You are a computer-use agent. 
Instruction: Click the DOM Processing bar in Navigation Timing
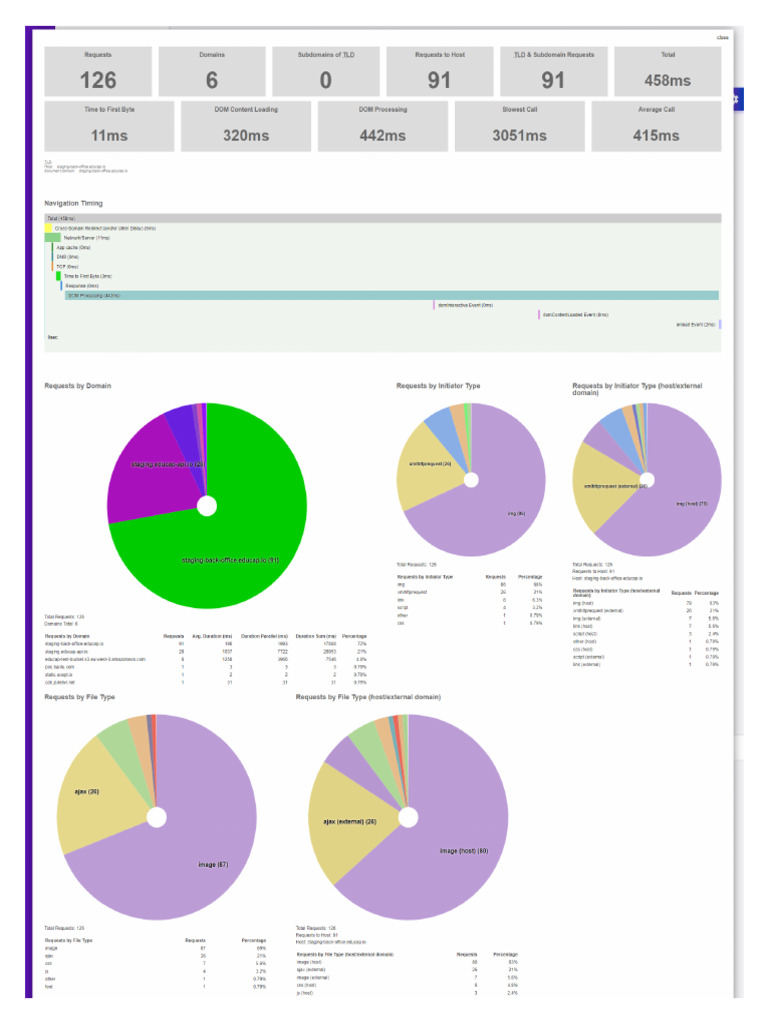click(x=392, y=295)
